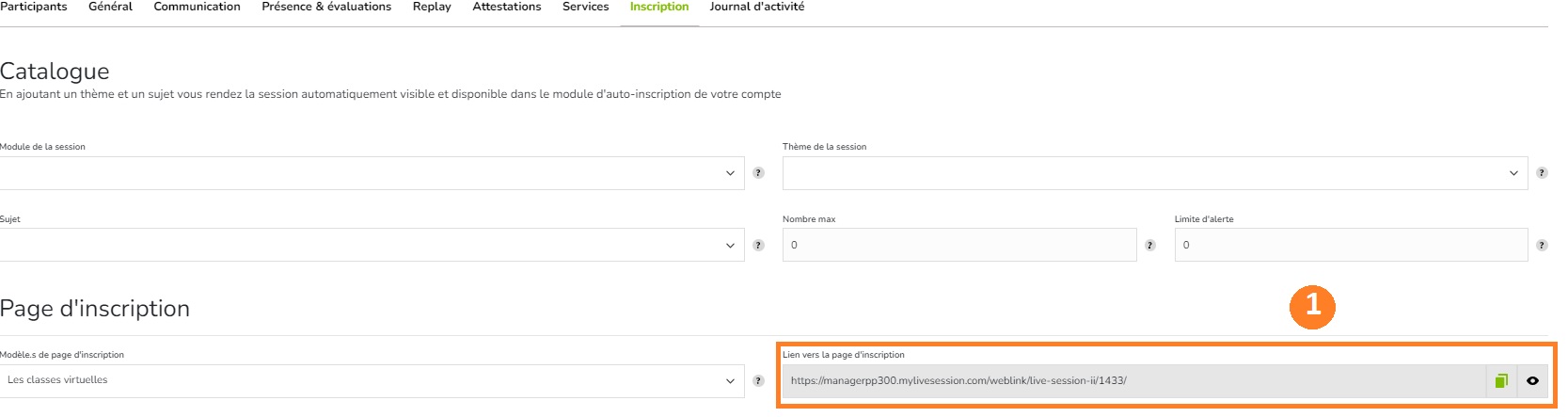Show help for Module de la session
The image size is (1568, 417).
758,173
